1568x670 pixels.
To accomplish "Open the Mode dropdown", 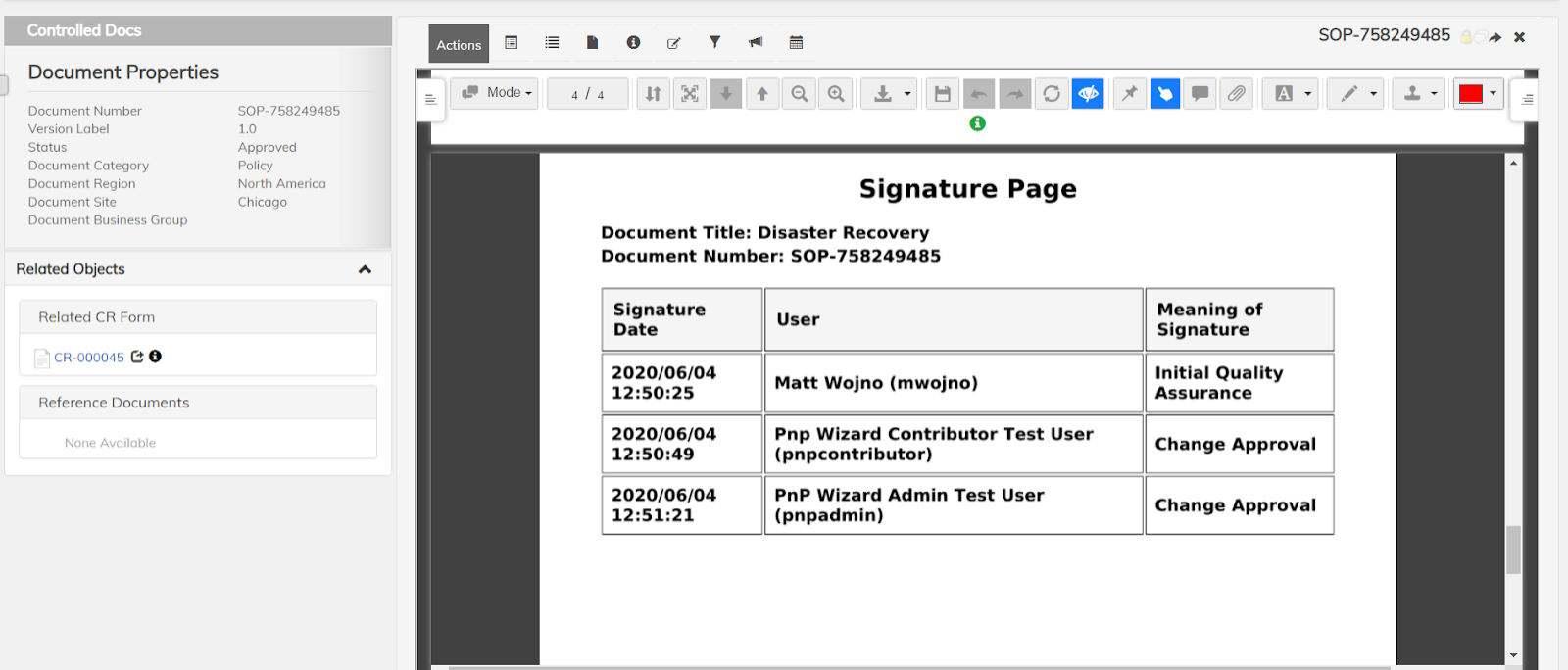I will (x=495, y=93).
